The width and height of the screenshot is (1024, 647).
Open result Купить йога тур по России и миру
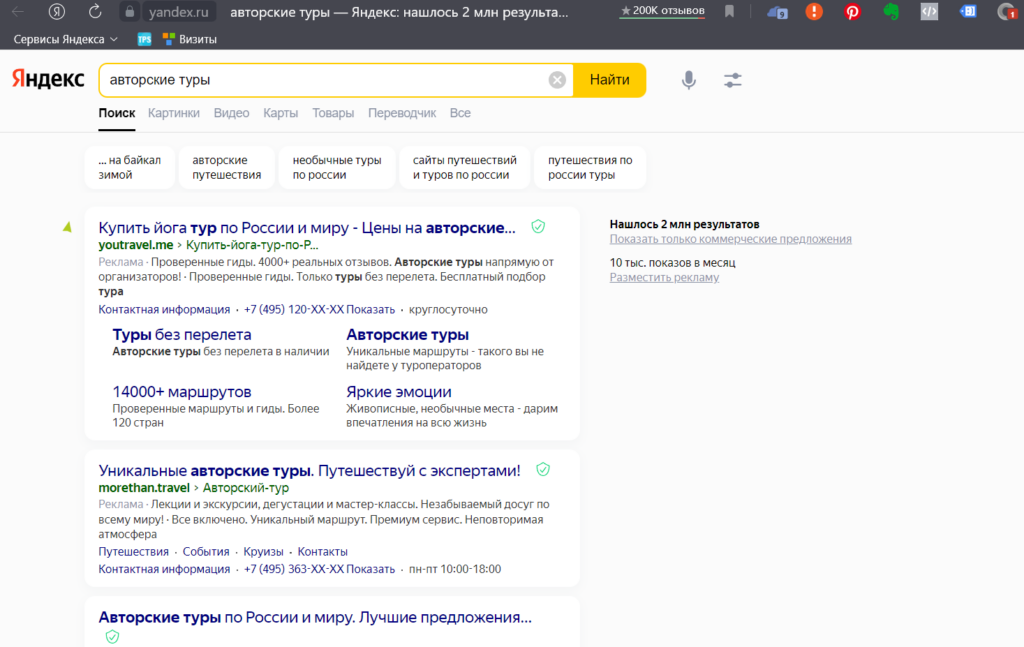pos(307,228)
